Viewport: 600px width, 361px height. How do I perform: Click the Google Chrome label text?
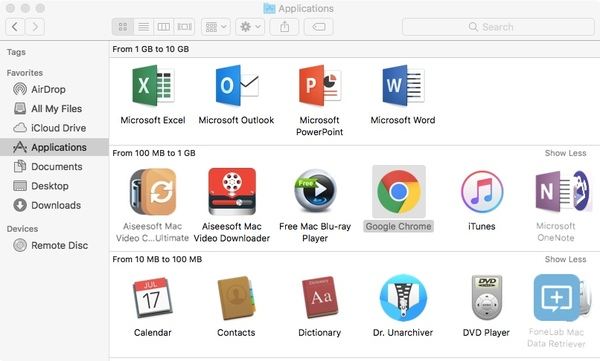tap(398, 227)
